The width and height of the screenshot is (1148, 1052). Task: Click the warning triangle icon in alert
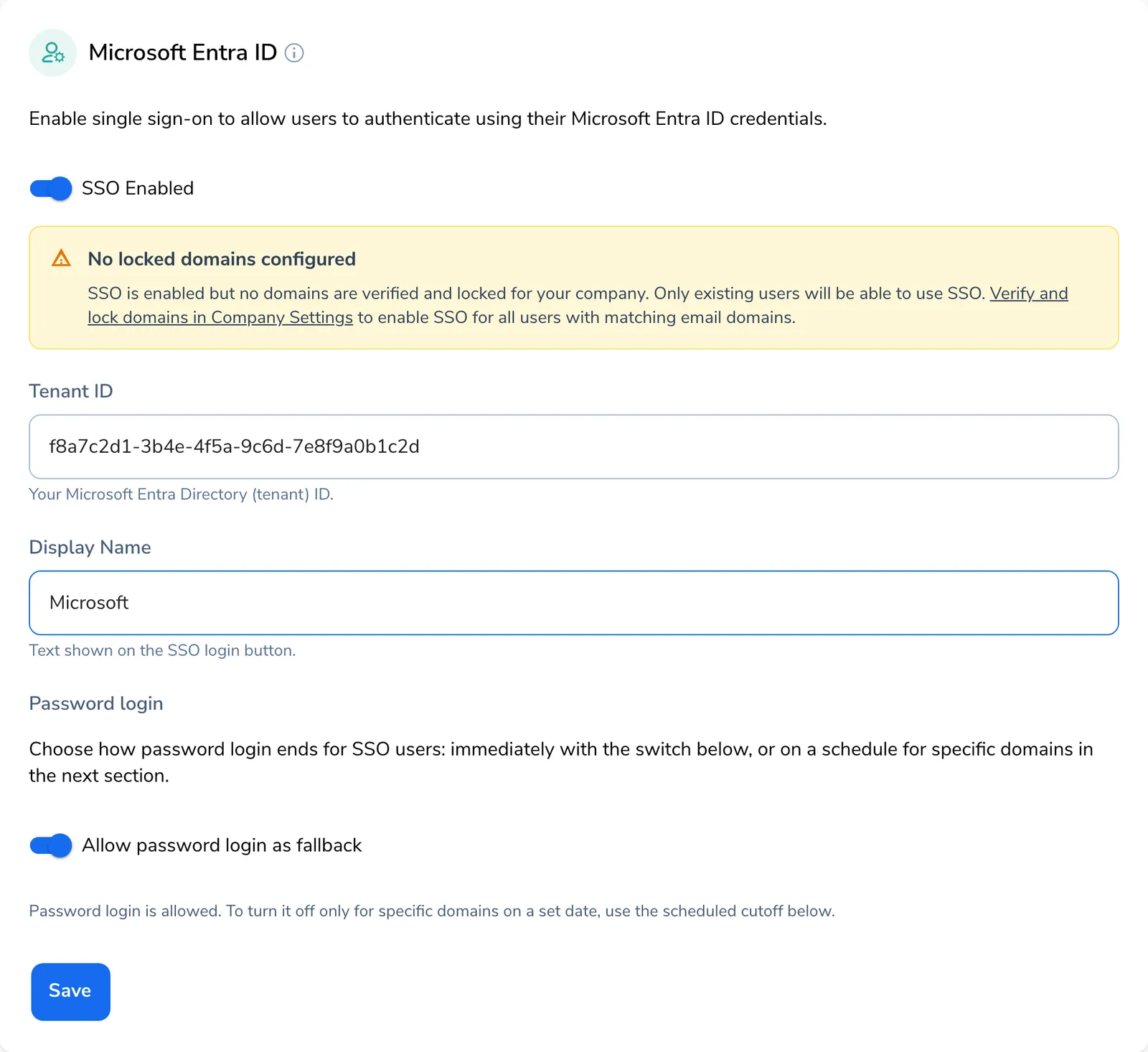[x=62, y=258]
